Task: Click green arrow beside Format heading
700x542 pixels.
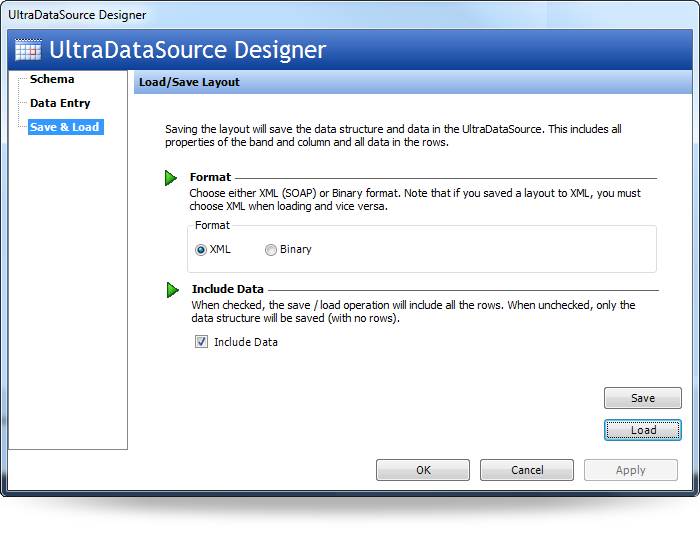Action: pos(171,178)
